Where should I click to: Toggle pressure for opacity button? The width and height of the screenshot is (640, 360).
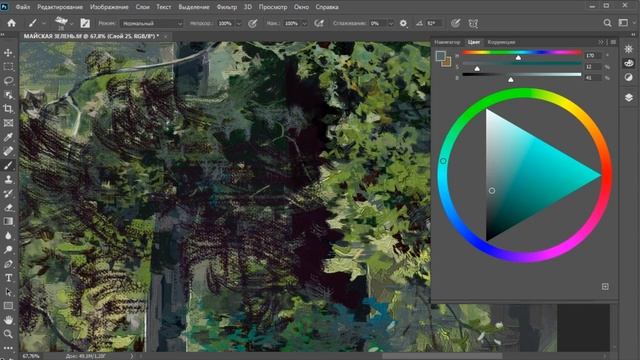point(253,23)
